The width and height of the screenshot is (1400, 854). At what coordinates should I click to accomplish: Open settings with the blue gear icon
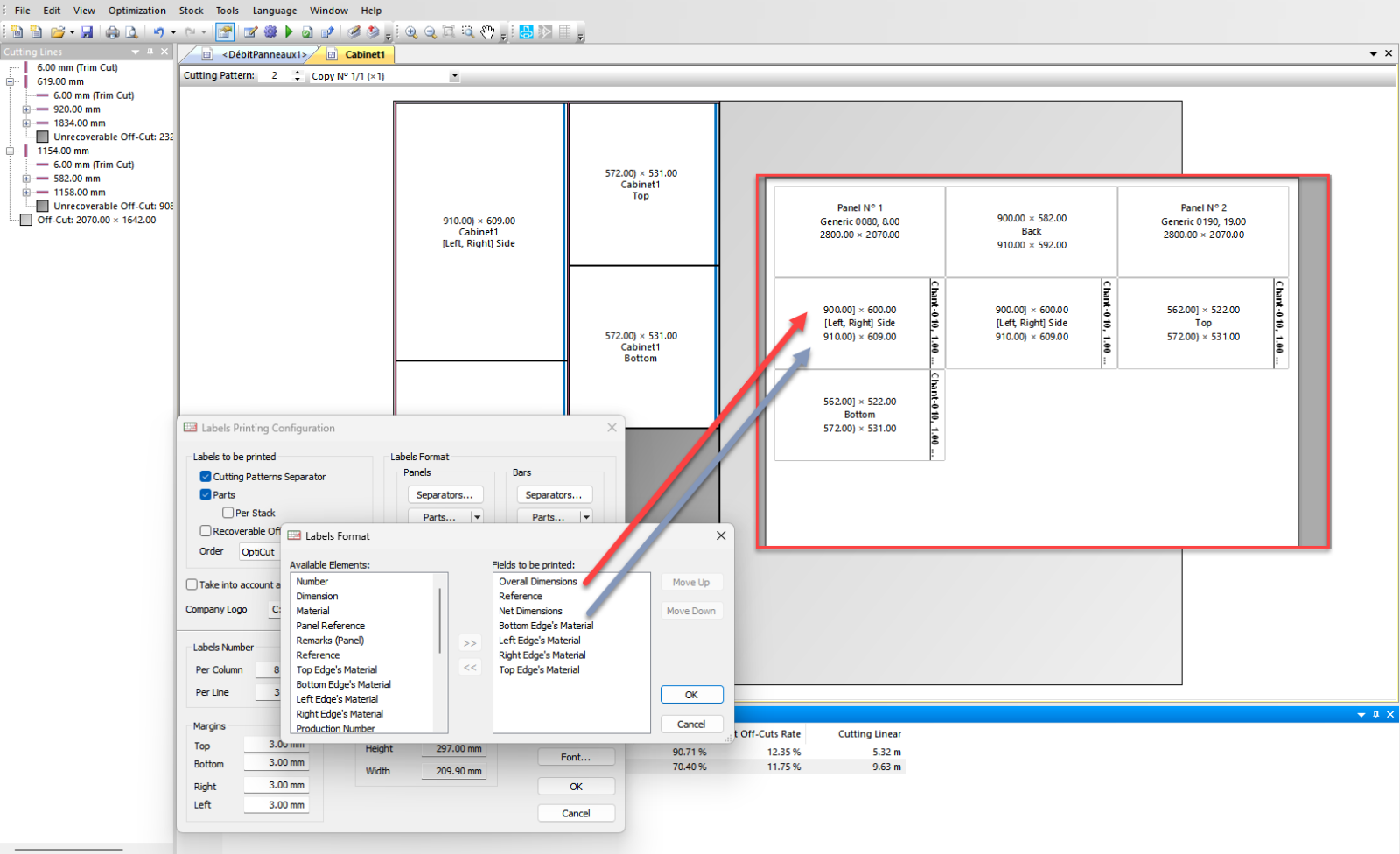tap(270, 32)
